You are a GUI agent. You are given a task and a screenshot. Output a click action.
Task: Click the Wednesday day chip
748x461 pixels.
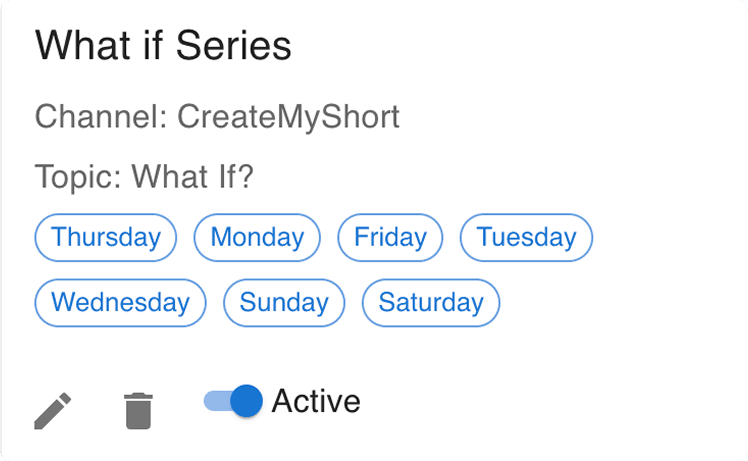pos(120,303)
